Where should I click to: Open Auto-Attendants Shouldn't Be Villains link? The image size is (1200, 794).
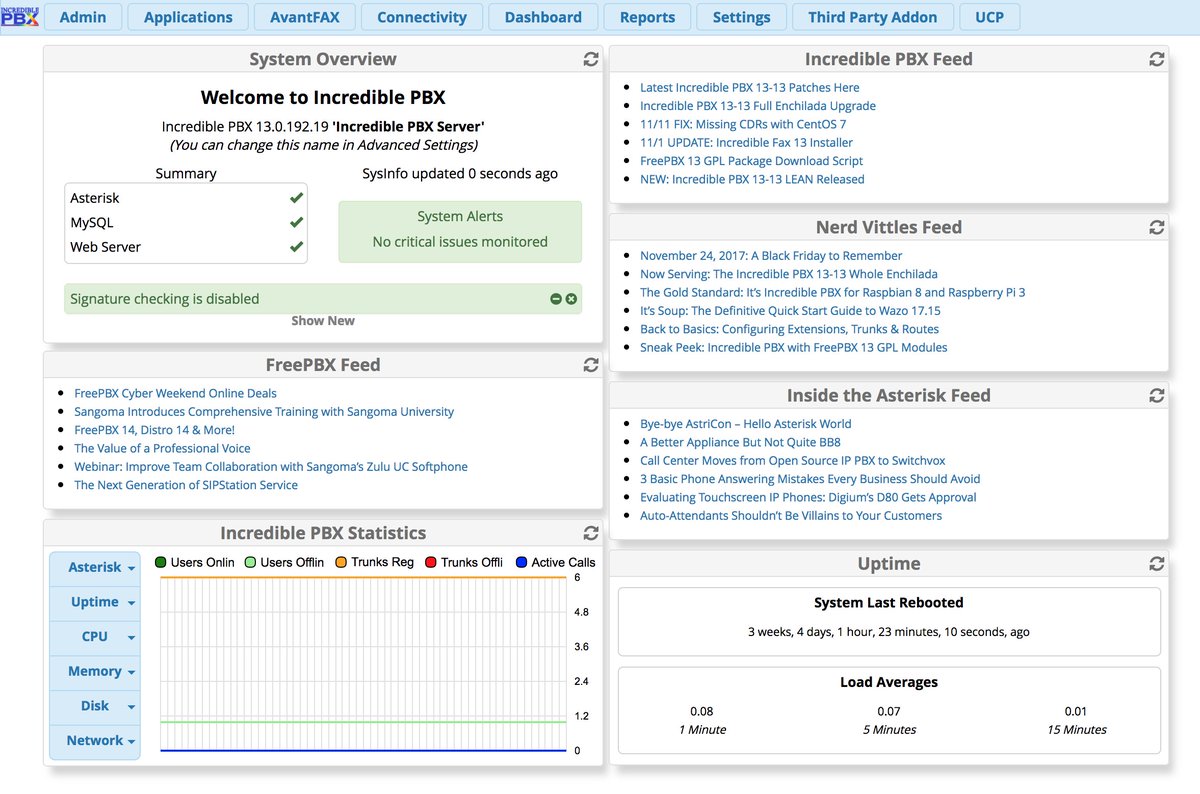click(791, 516)
